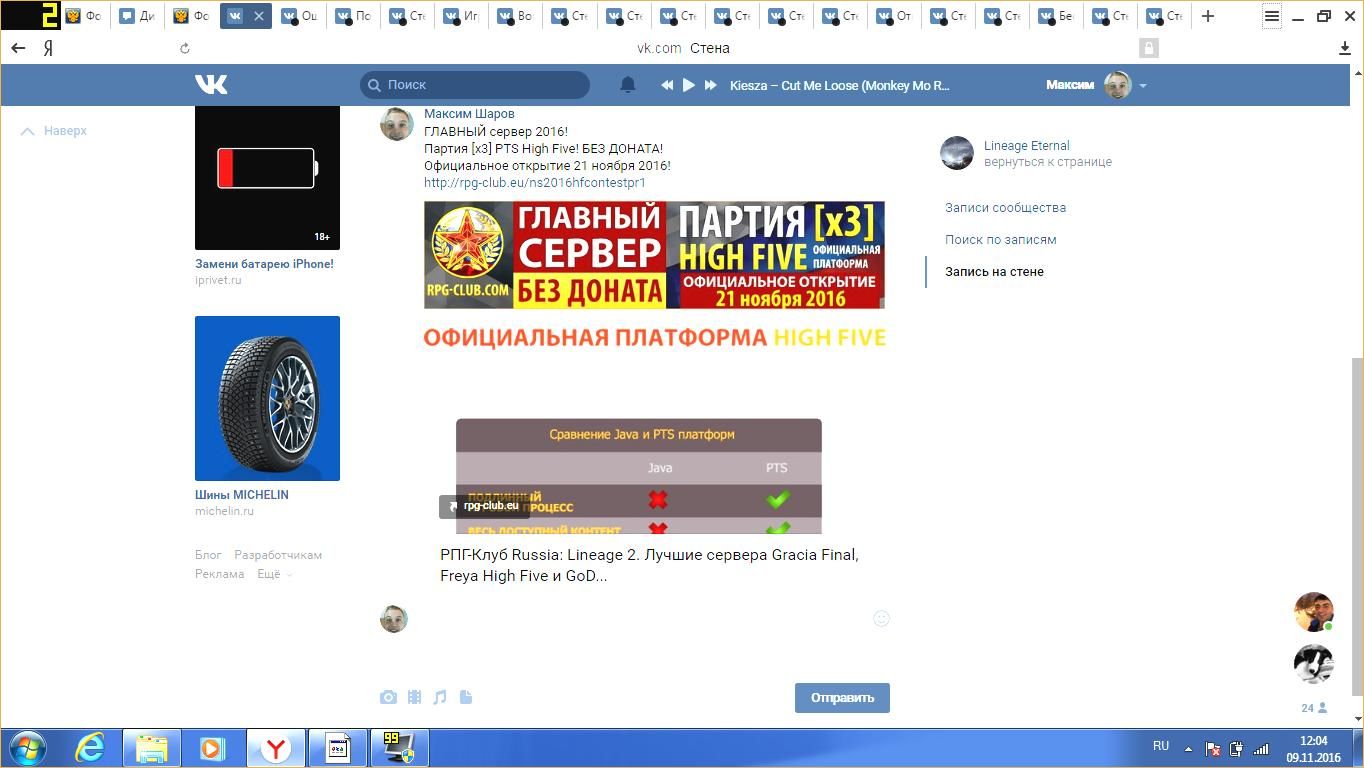Focus the VK search field Поиск
This screenshot has width=1364, height=768.
475,85
